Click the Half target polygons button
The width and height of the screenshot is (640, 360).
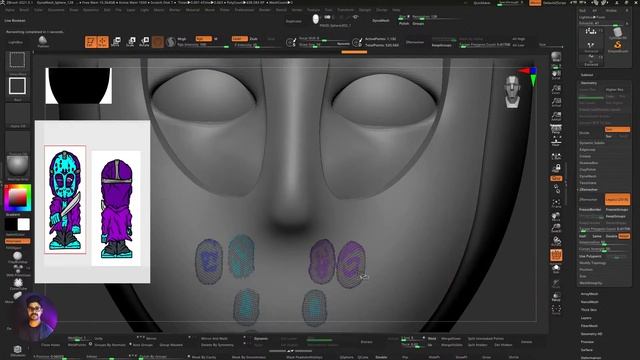[x=582, y=236]
